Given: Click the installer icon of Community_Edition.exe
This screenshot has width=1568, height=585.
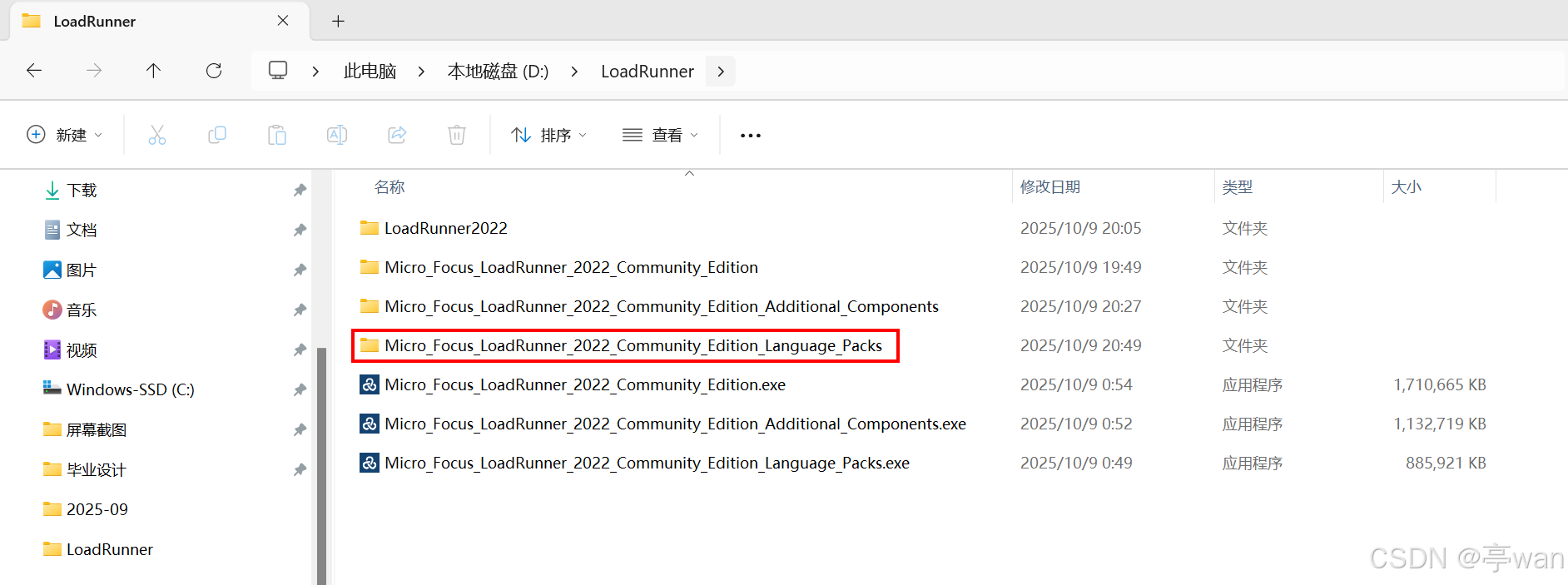Looking at the screenshot, I should click(x=370, y=384).
